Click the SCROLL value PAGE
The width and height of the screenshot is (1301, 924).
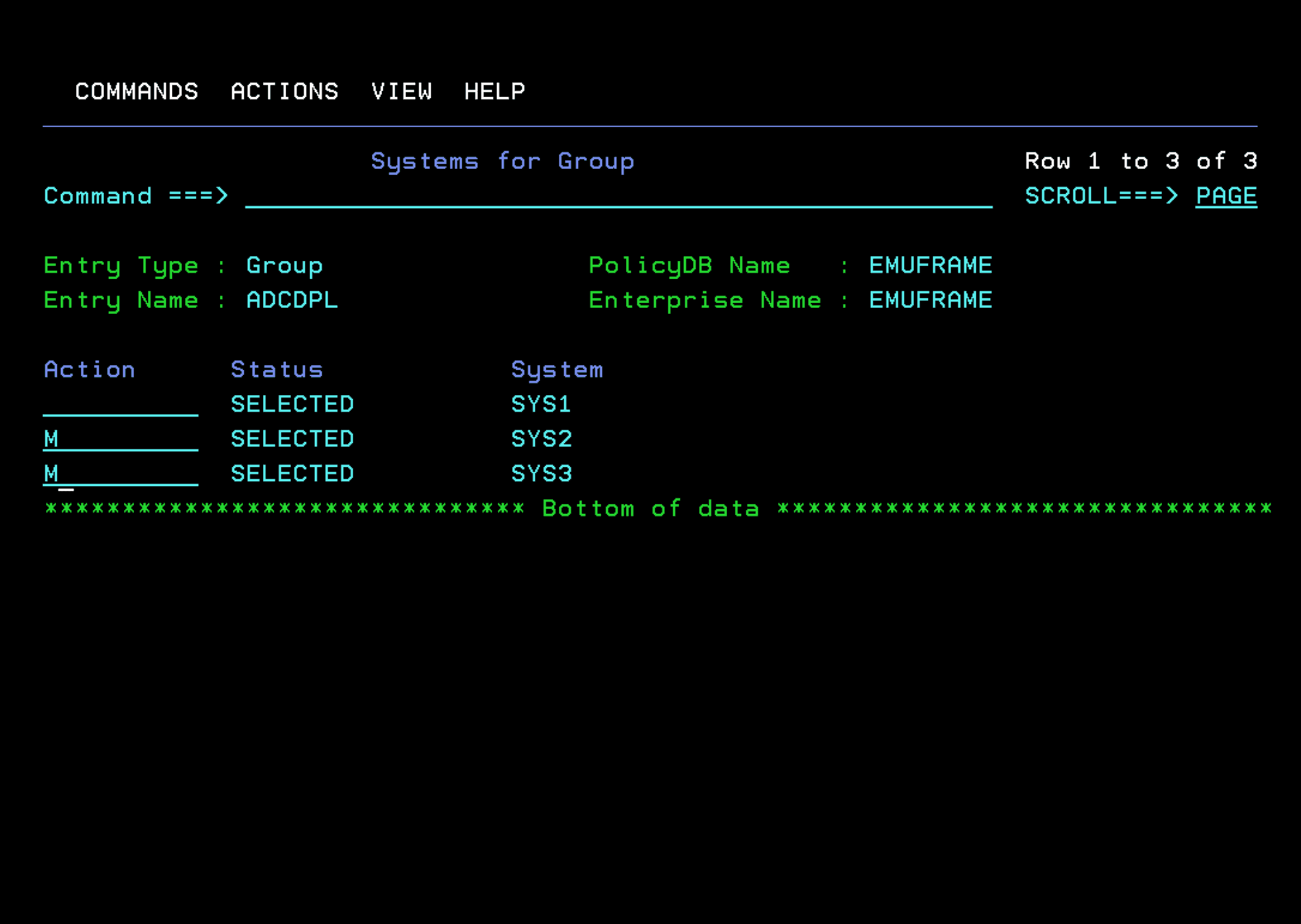pyautogui.click(x=1225, y=196)
